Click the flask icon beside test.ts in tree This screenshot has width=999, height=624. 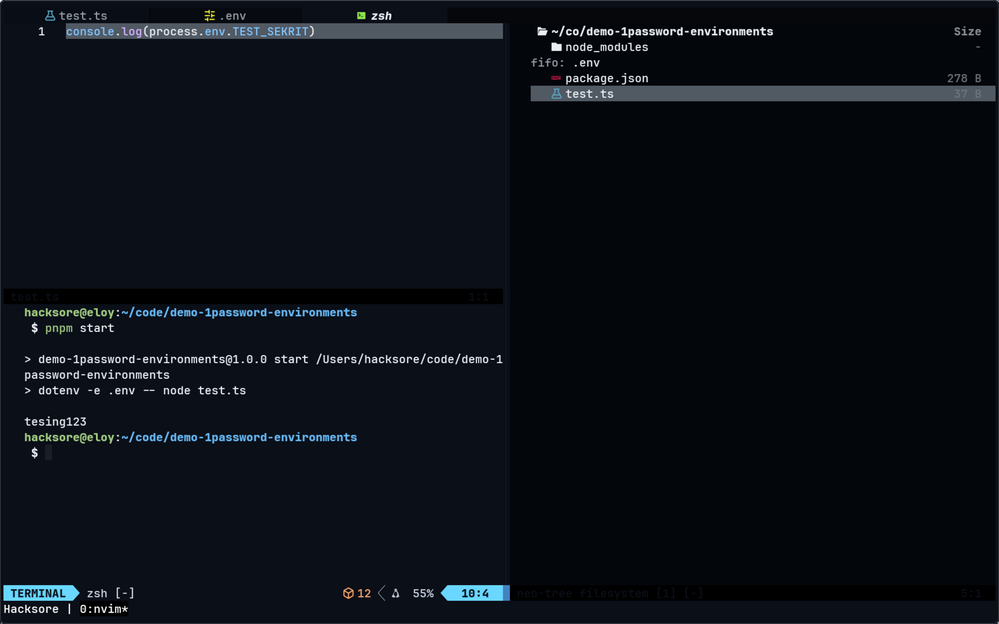(557, 94)
